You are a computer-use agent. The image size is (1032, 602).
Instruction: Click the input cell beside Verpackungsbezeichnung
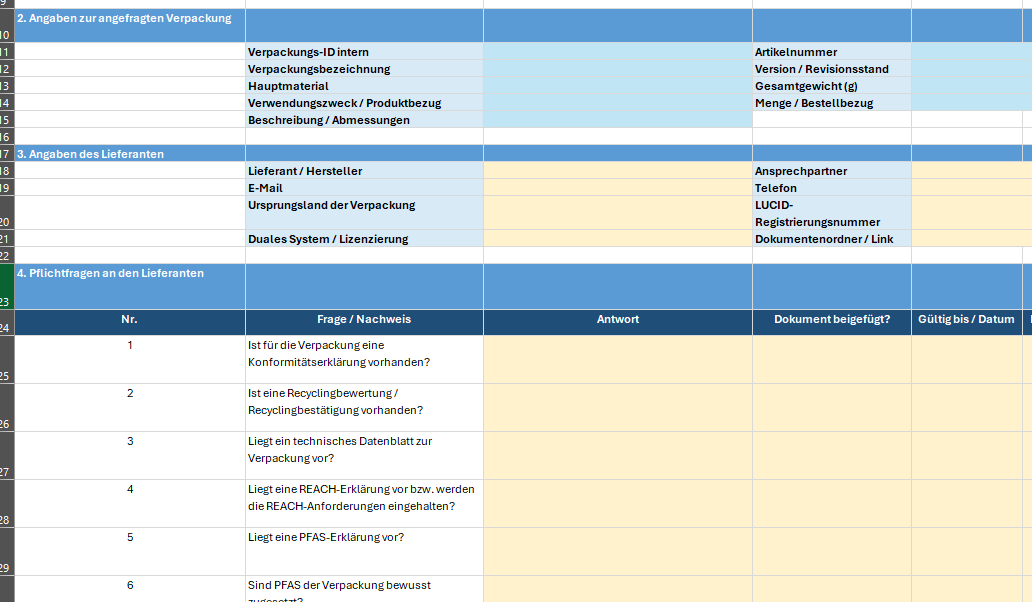pos(618,69)
